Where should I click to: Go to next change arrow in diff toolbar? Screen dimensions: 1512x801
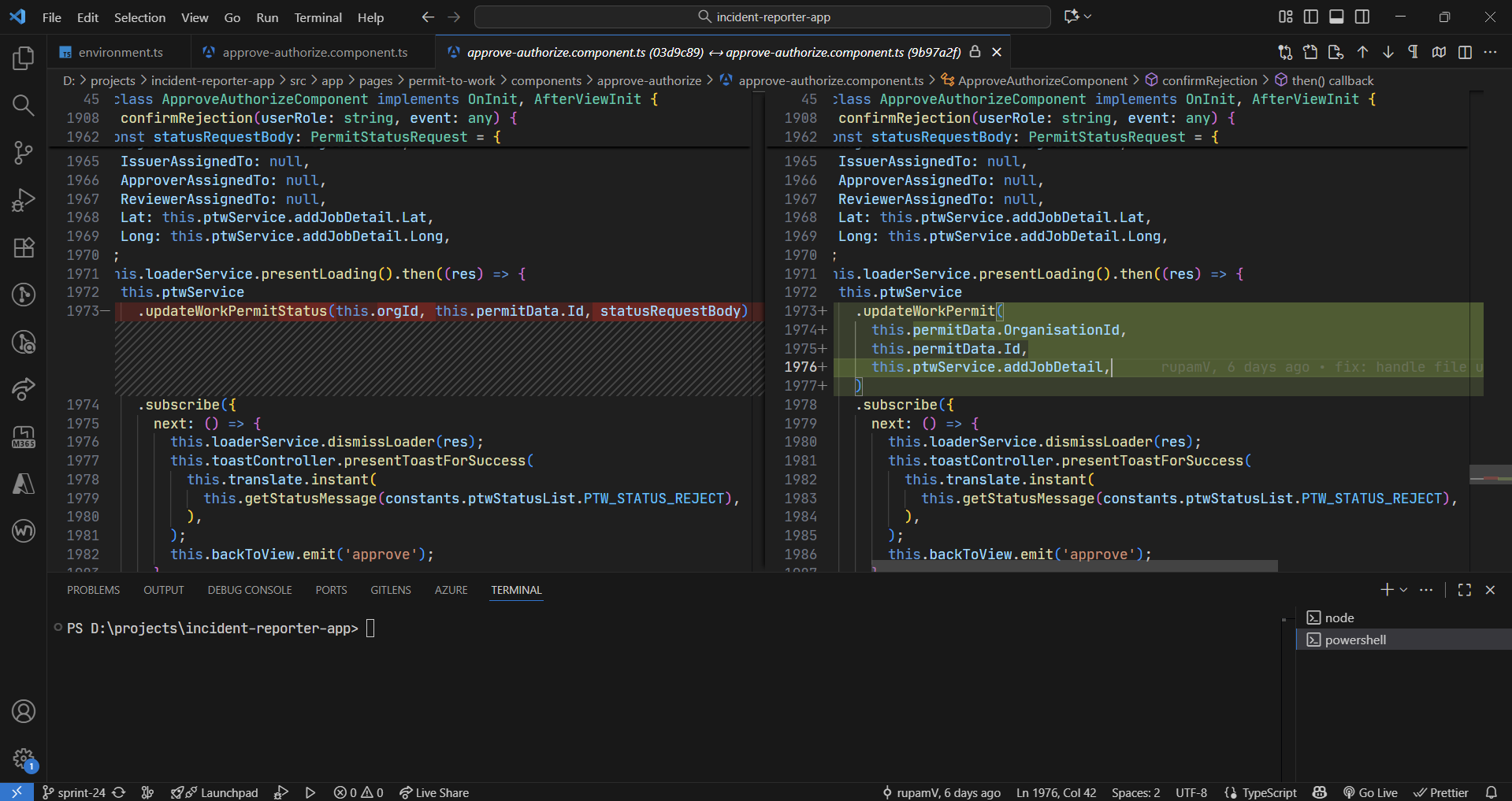coord(1388,52)
